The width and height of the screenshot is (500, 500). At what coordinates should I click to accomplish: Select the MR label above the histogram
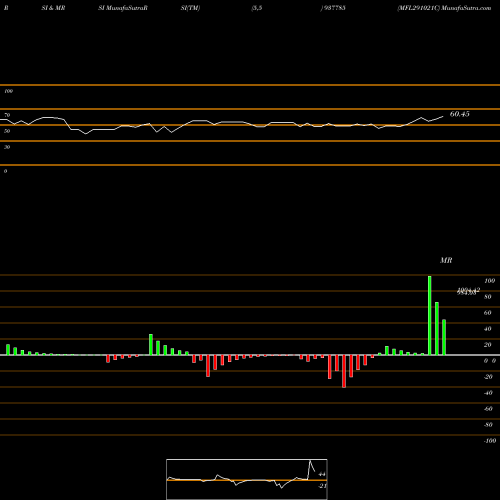click(446, 260)
